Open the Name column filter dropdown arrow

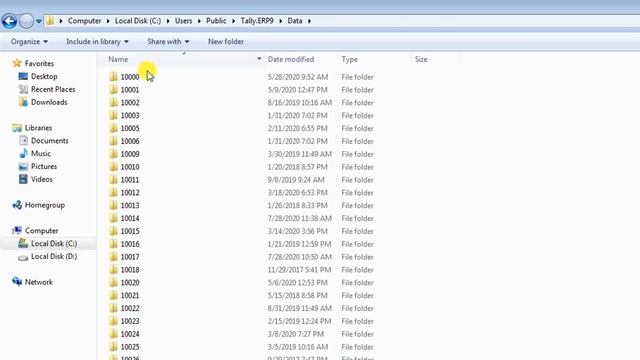(259, 60)
